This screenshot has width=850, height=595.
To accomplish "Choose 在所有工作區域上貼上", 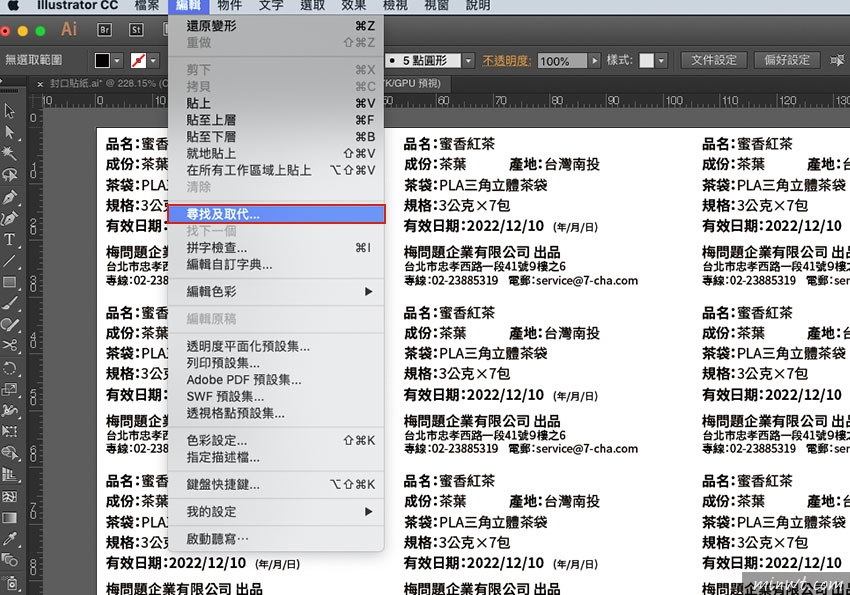I will pos(276,170).
